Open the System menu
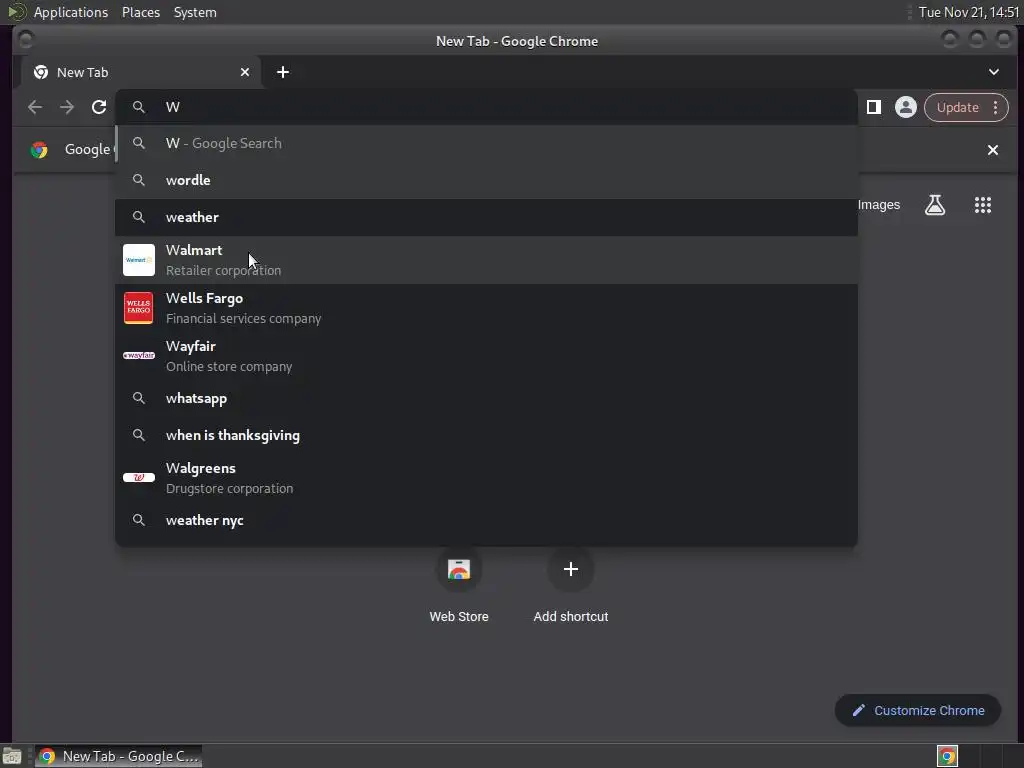 coord(195,12)
